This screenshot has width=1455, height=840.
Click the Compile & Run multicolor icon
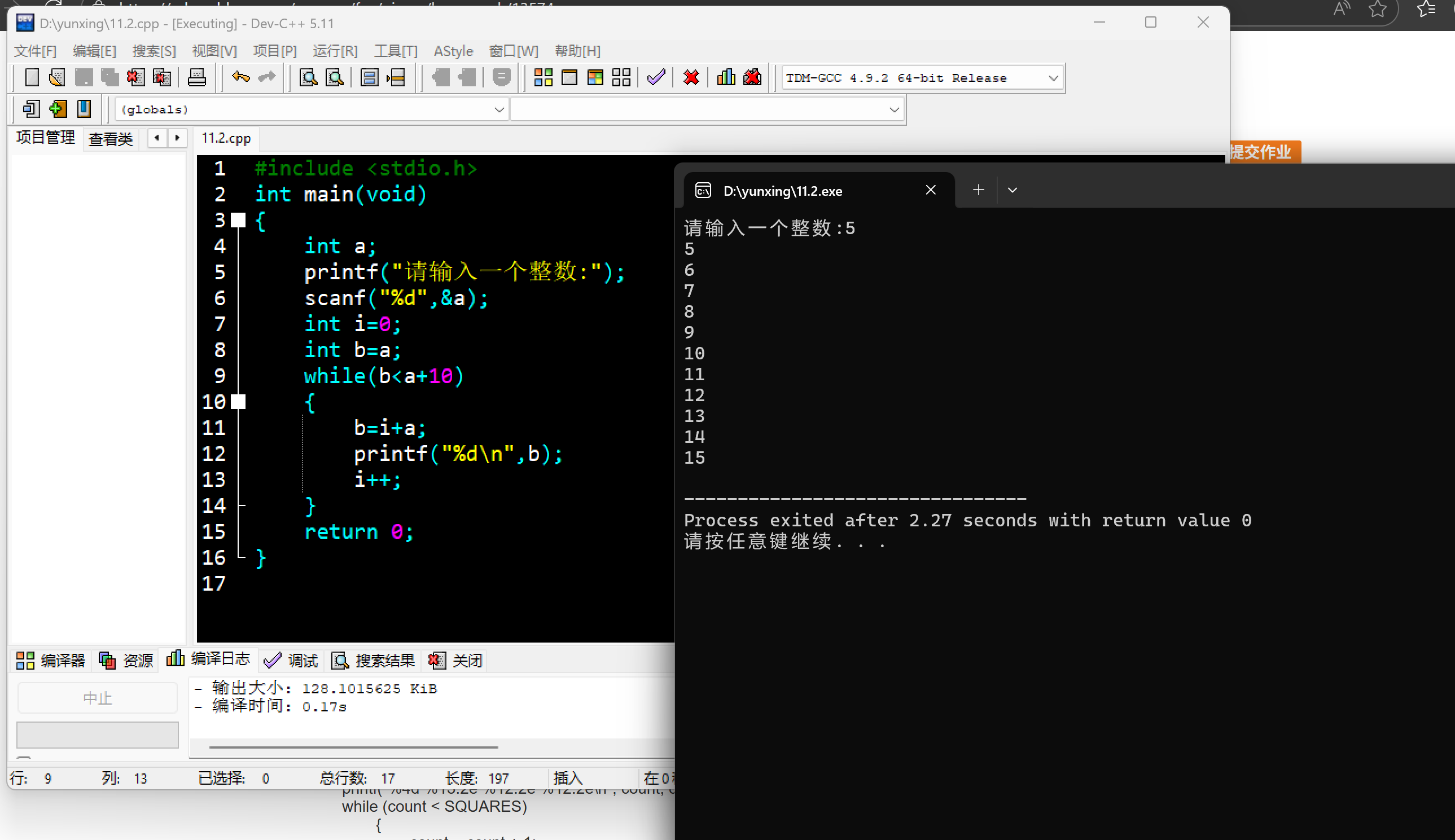coord(595,77)
